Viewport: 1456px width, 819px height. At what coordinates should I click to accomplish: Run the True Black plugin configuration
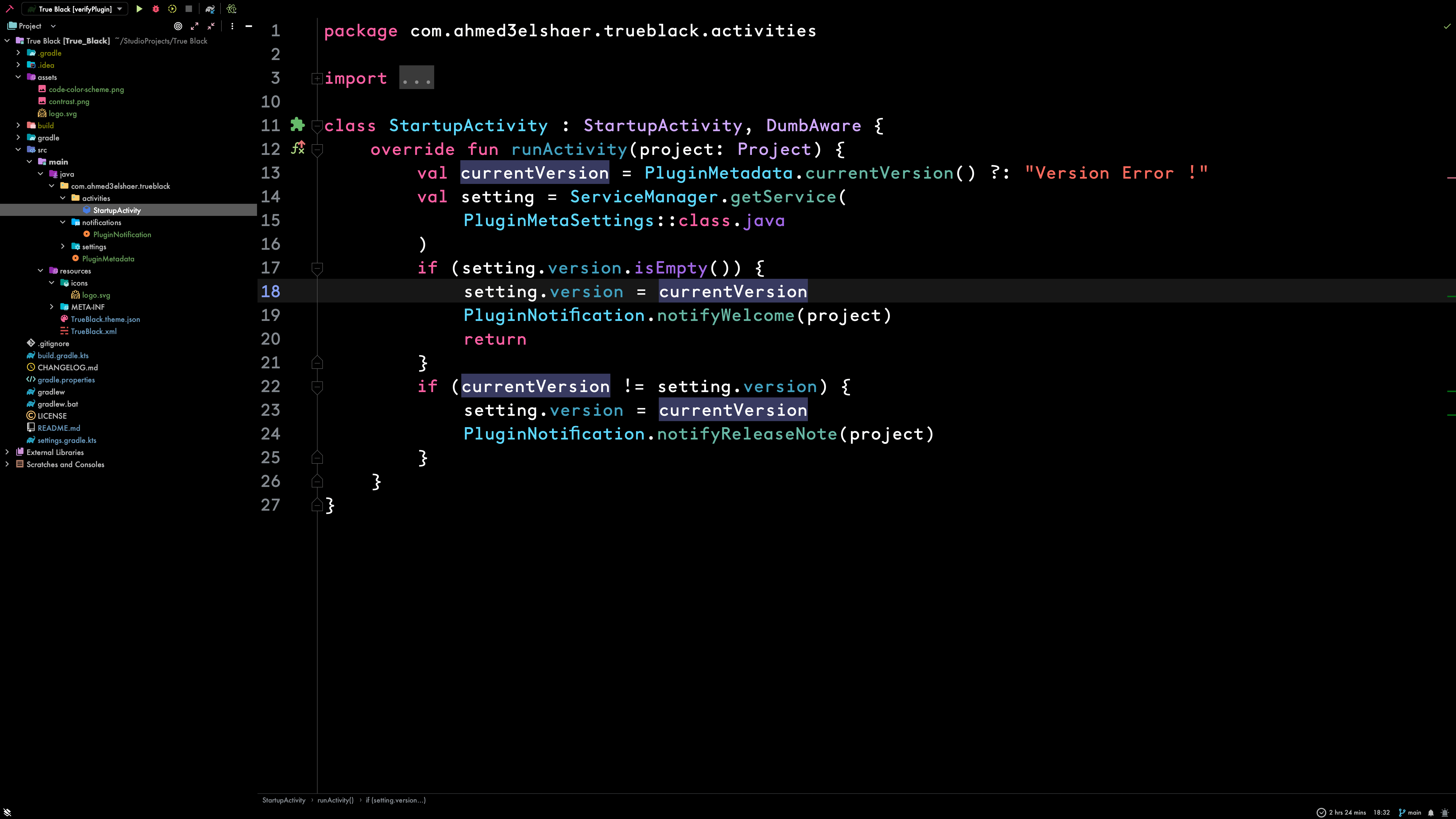(140, 9)
